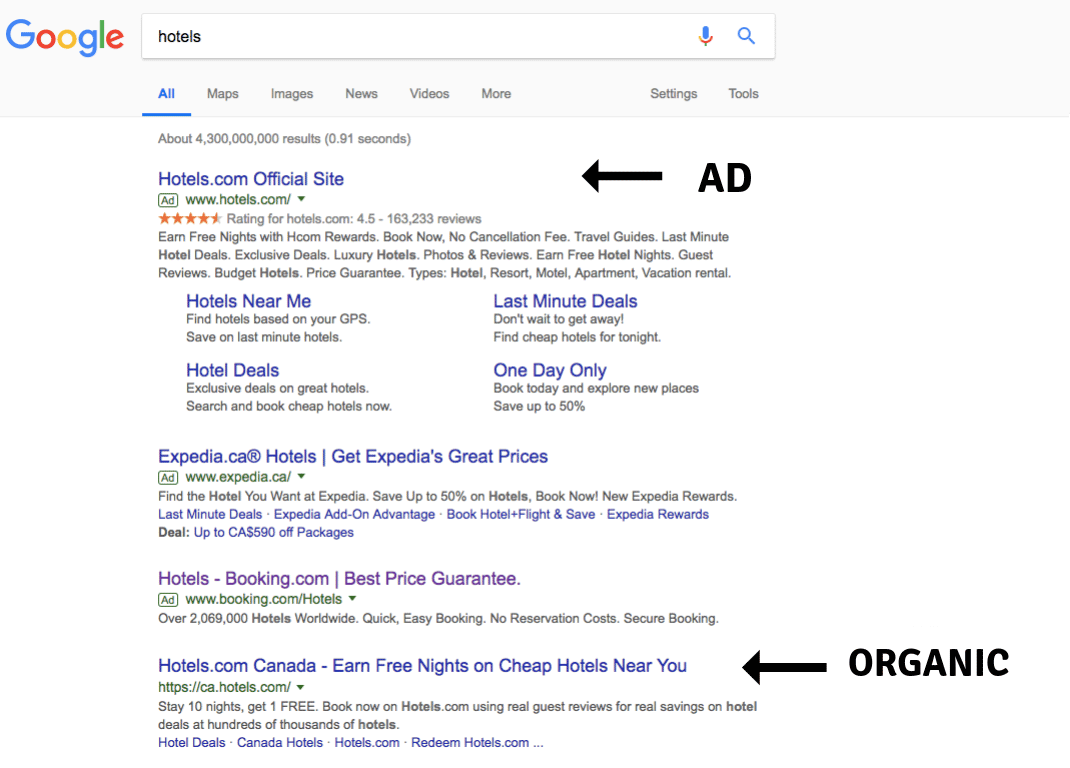The width and height of the screenshot is (1070, 768).
Task: Expand dropdown arrow beside https://ca.hotels.com
Action: [x=300, y=688]
